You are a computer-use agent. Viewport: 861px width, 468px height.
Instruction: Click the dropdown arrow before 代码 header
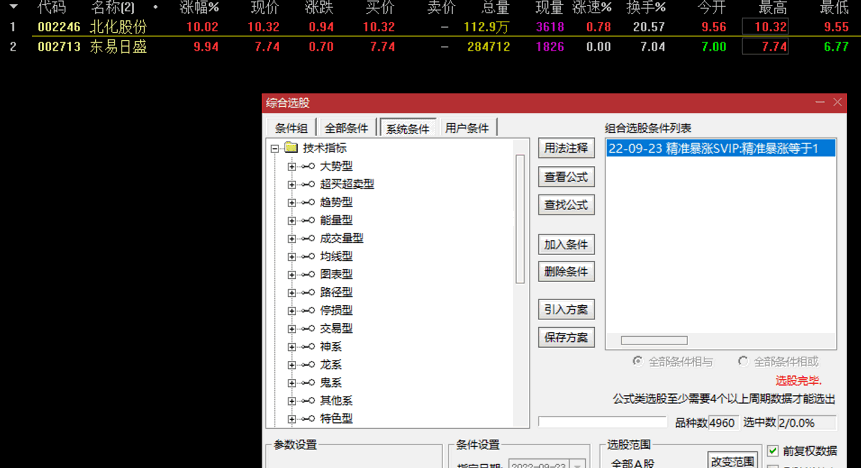(13, 7)
